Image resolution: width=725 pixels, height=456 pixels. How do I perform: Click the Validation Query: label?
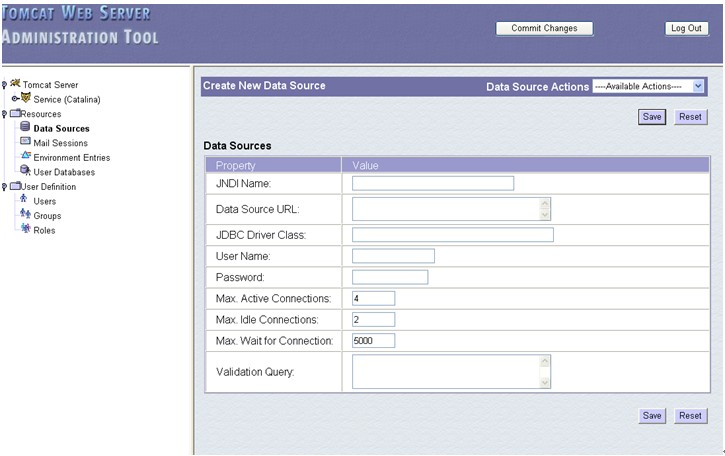tap(255, 372)
